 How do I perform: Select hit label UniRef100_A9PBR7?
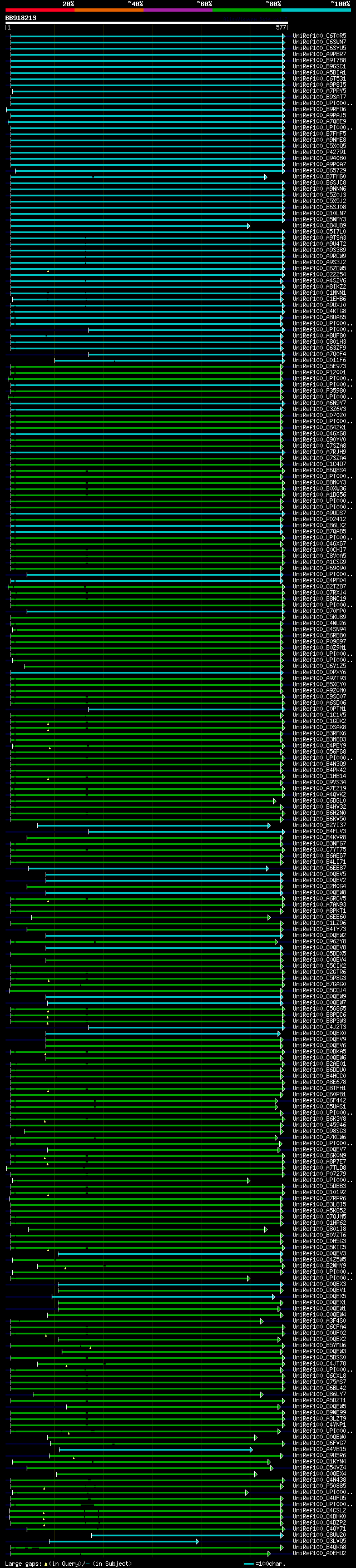(x=319, y=54)
